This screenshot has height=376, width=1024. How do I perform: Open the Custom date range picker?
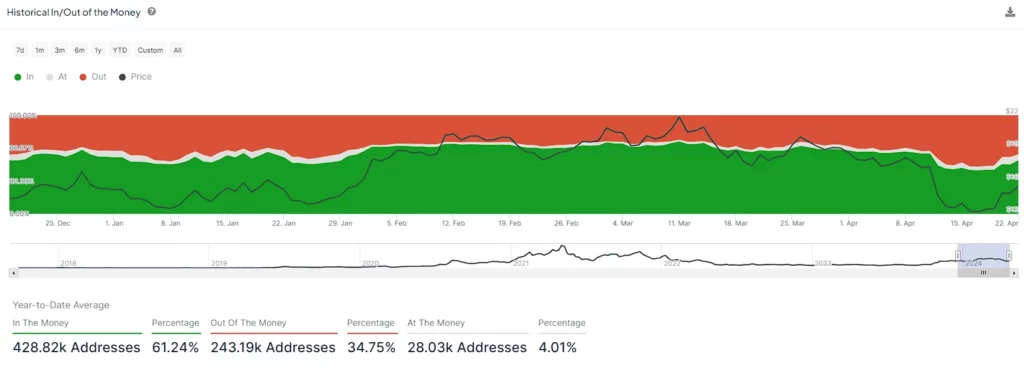click(150, 50)
